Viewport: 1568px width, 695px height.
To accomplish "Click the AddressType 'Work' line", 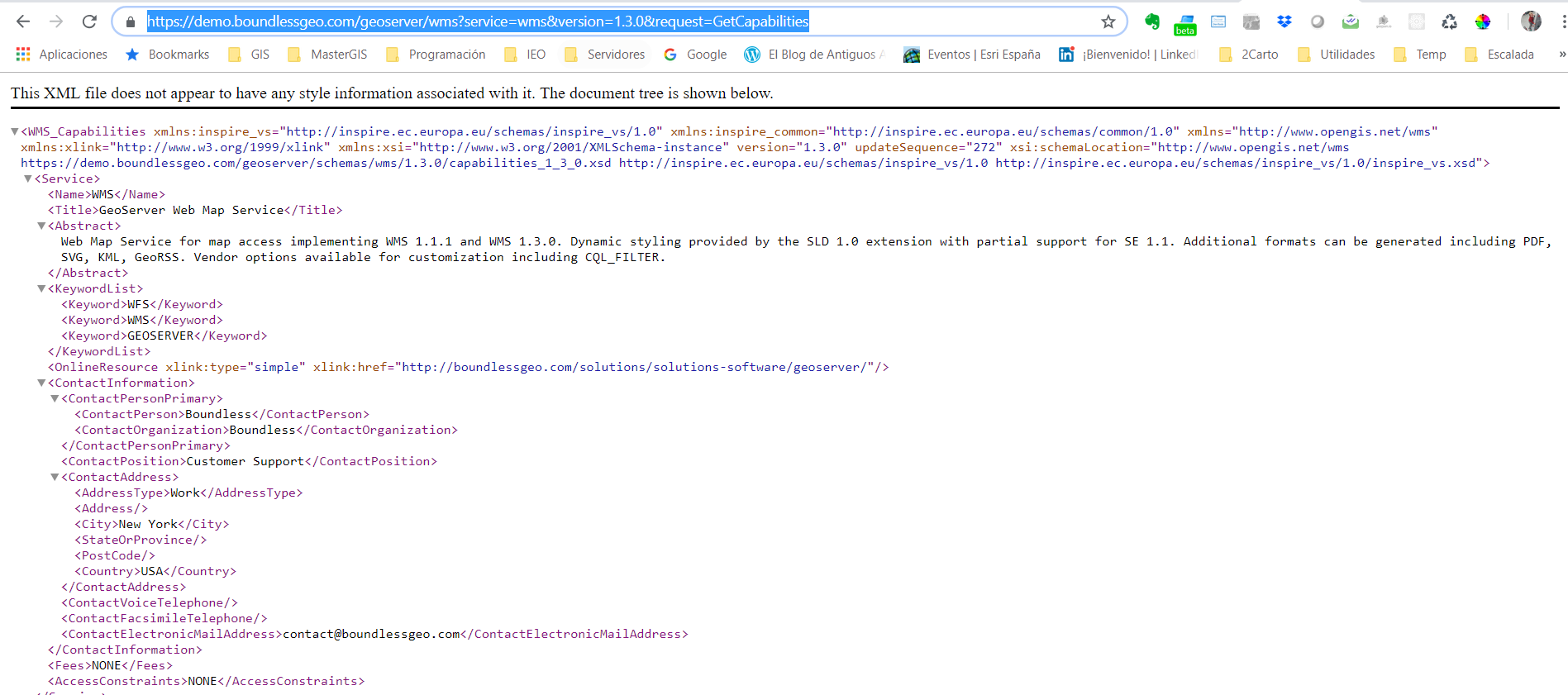I will click(x=189, y=493).
